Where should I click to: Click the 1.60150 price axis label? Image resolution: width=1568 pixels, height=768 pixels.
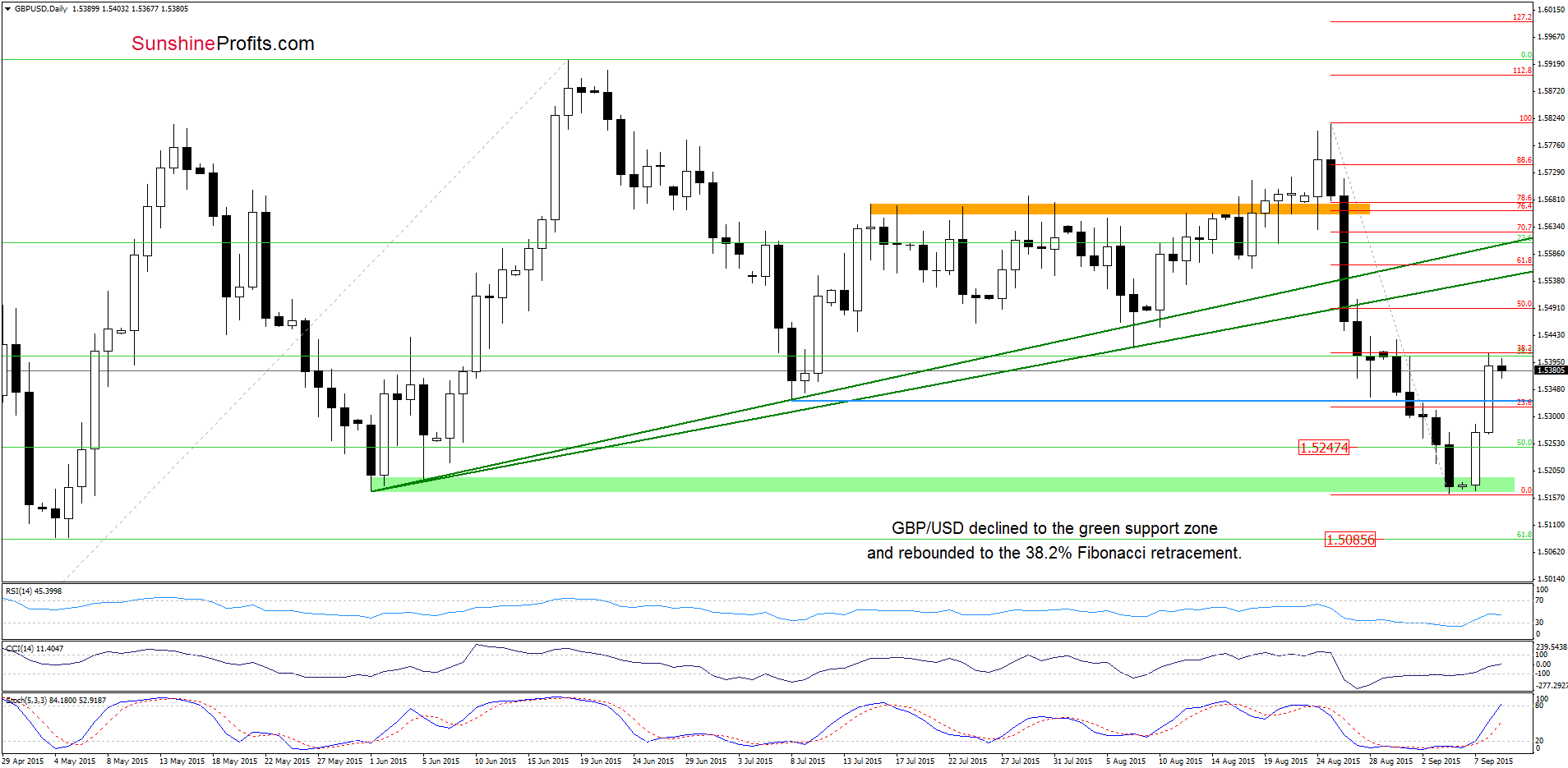coord(1551,10)
